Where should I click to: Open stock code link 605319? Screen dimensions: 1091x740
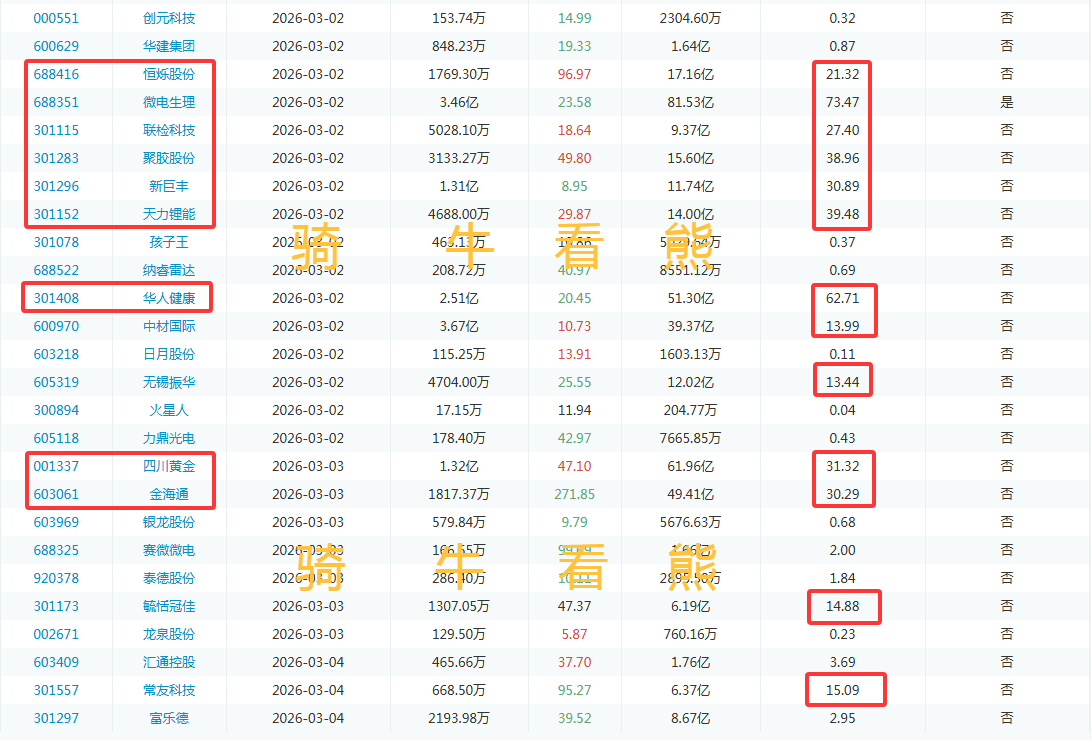(x=56, y=382)
